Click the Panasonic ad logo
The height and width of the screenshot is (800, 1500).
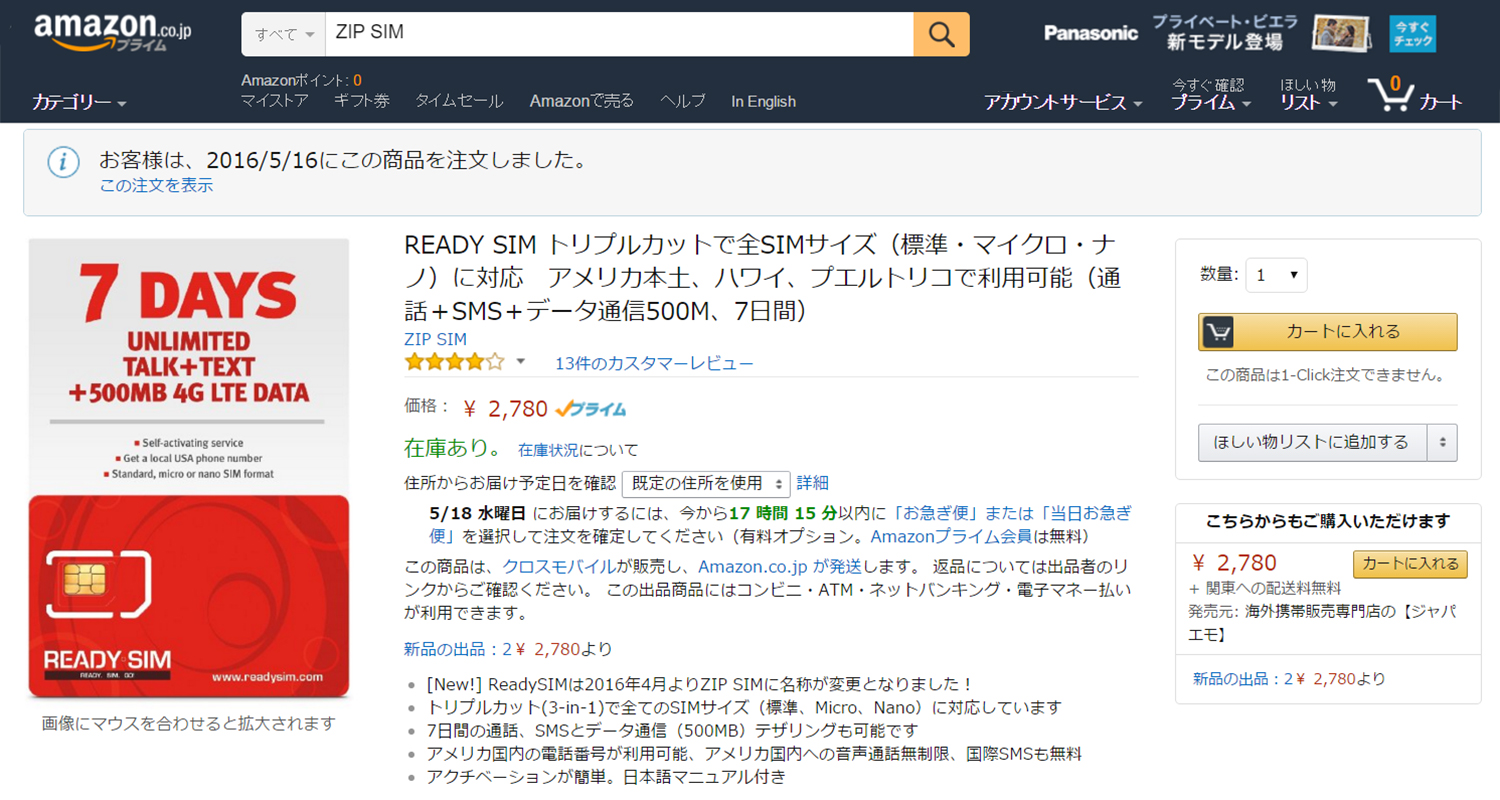(x=1091, y=33)
